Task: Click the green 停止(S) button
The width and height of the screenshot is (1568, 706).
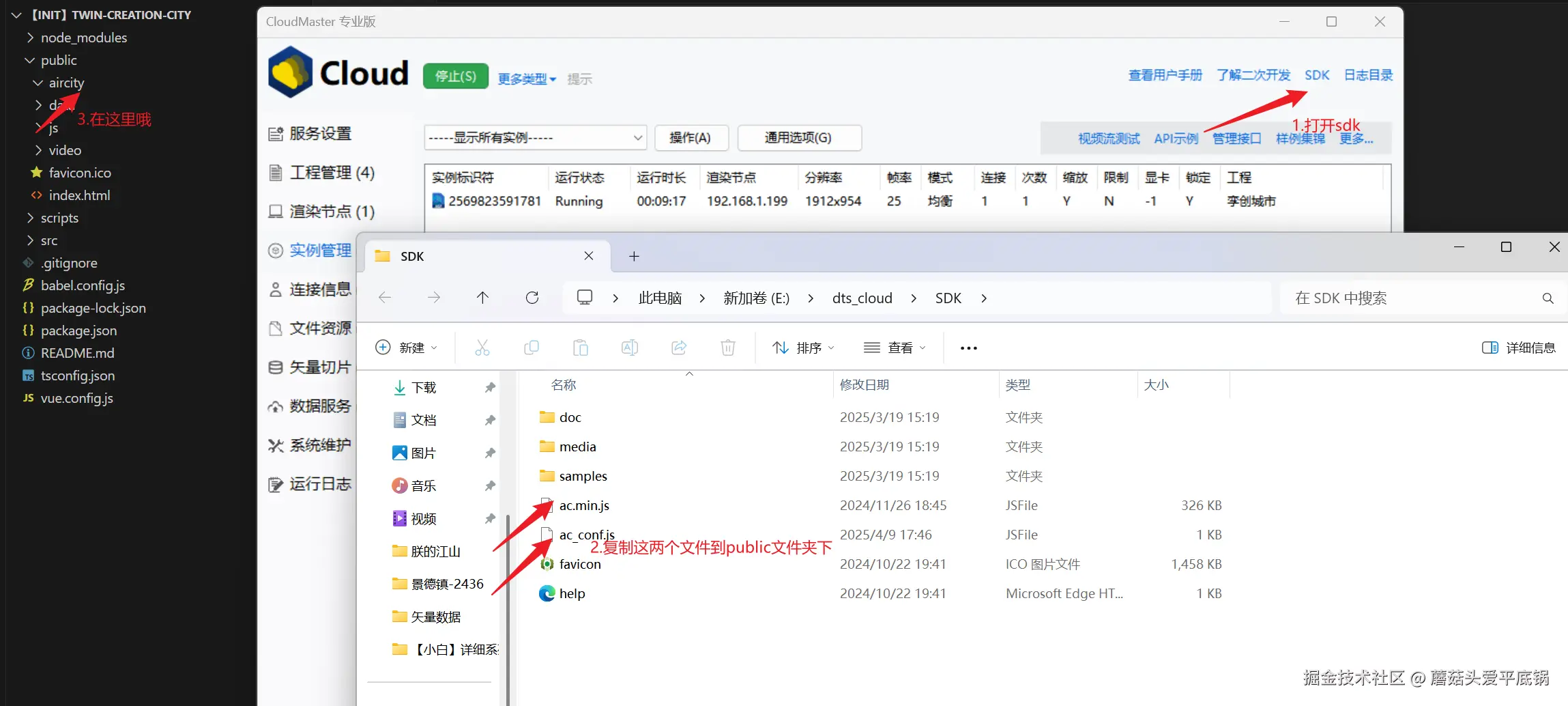Action: pos(456,76)
